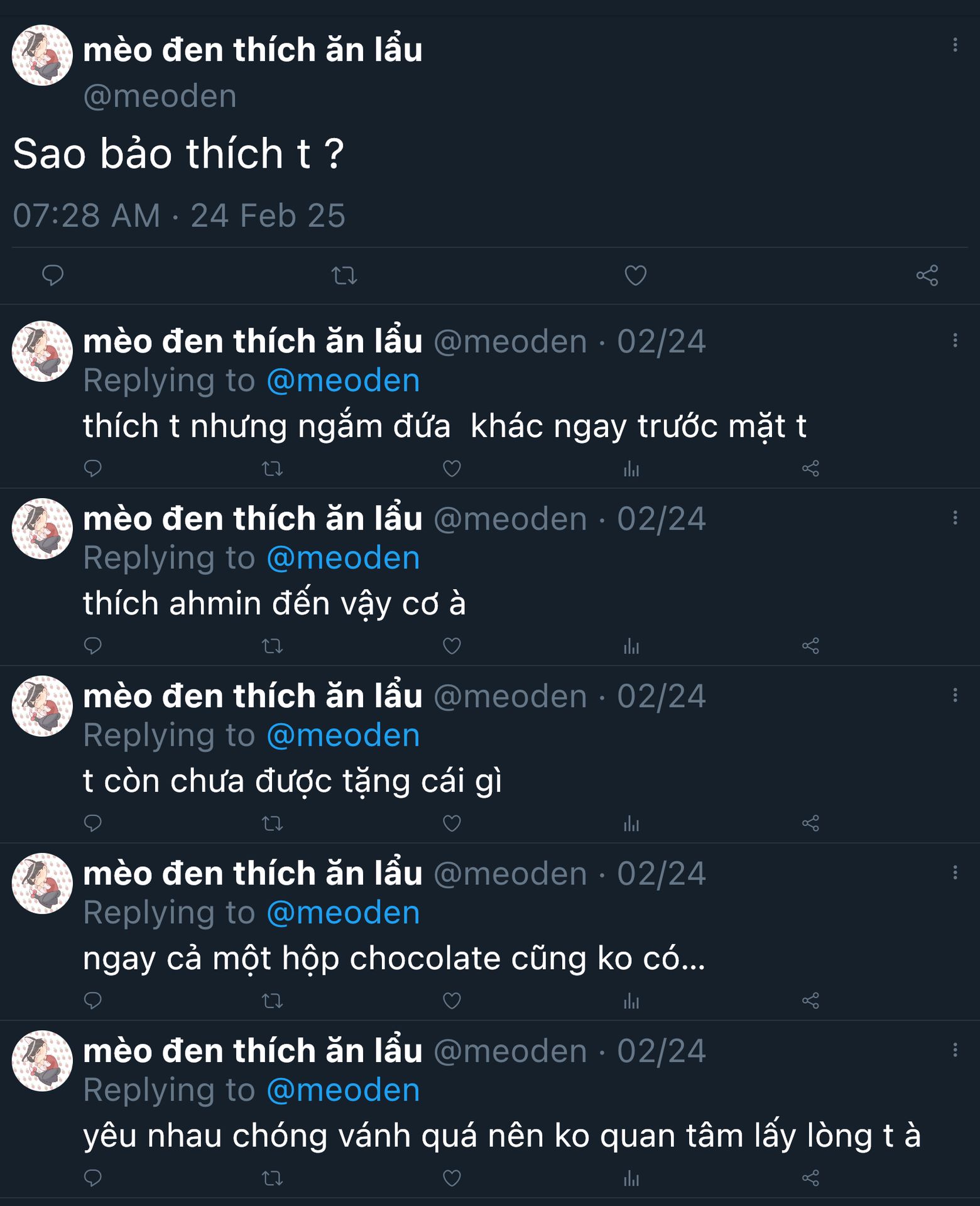Click @meoden mention in the last reply
Viewport: 980px width, 1206px height.
(x=343, y=1090)
